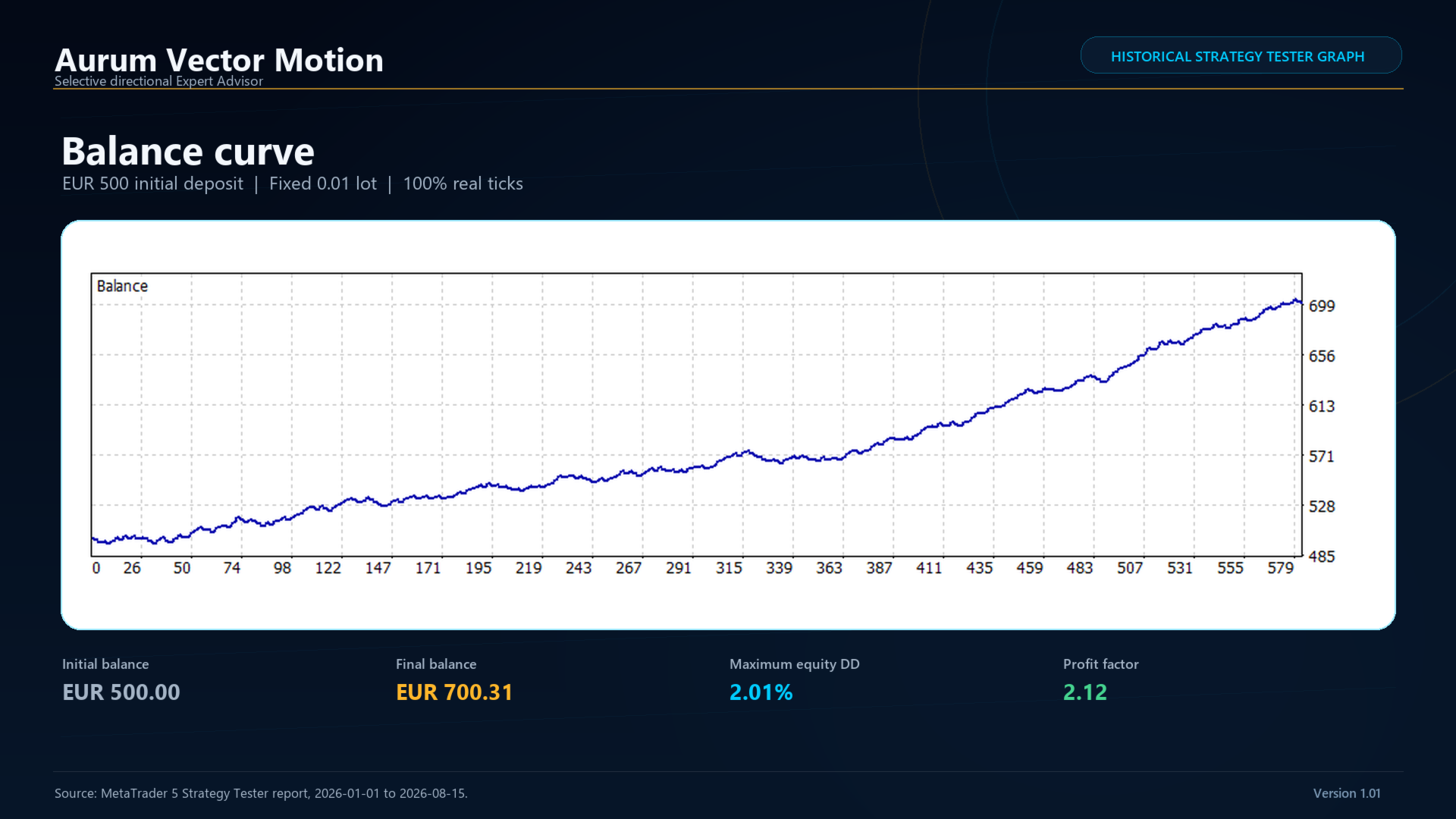Select the Balance curve heading

[x=188, y=151]
